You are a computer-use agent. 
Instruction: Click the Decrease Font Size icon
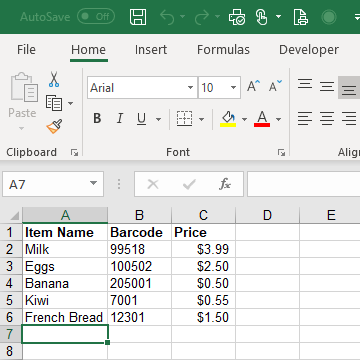point(275,86)
